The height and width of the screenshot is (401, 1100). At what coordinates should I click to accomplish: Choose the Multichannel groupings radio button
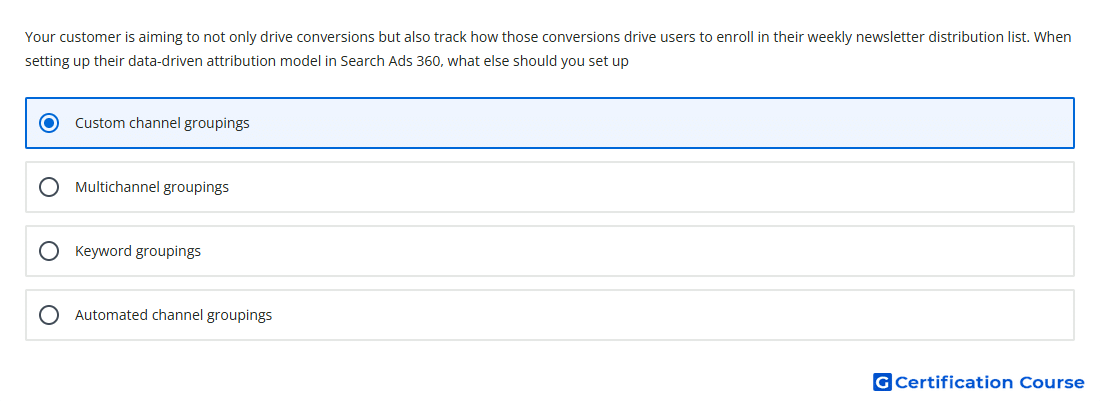tap(48, 187)
